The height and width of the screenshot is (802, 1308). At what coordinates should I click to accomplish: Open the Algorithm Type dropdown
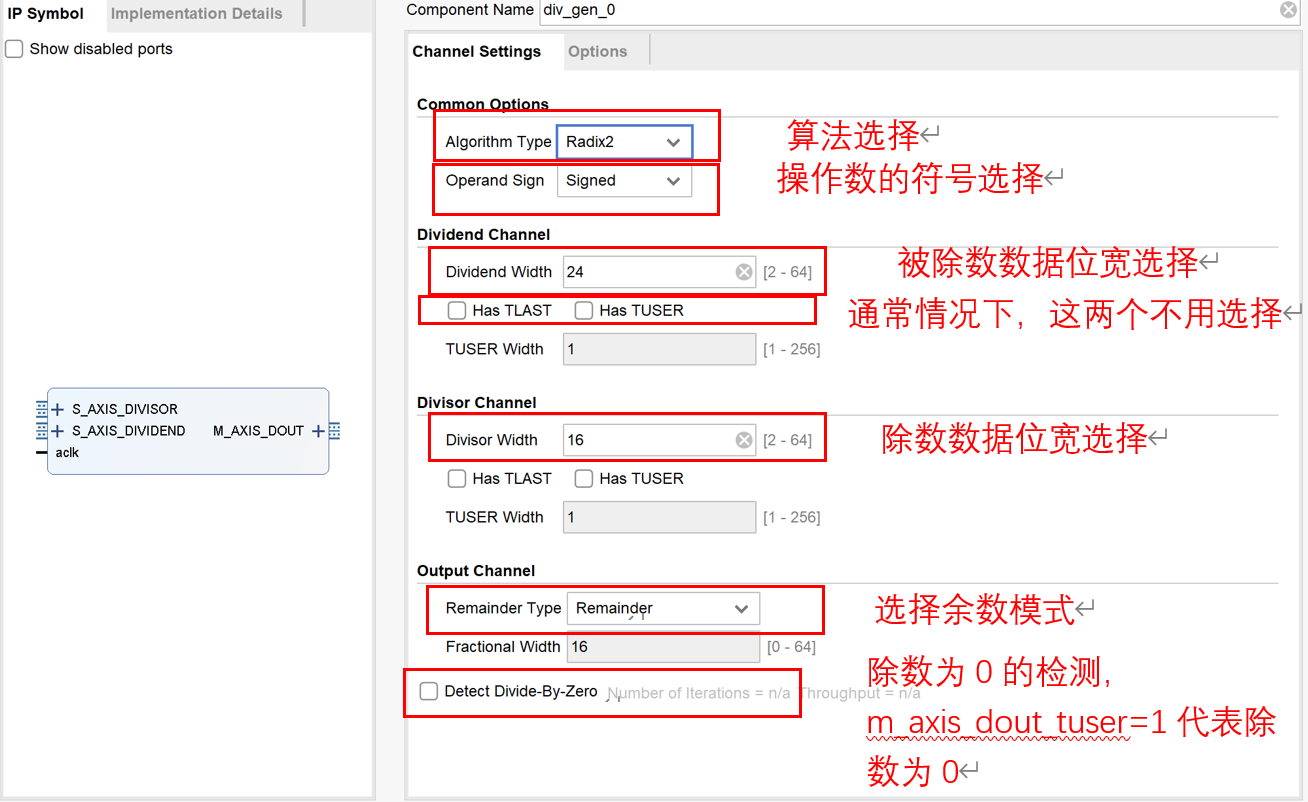[624, 142]
